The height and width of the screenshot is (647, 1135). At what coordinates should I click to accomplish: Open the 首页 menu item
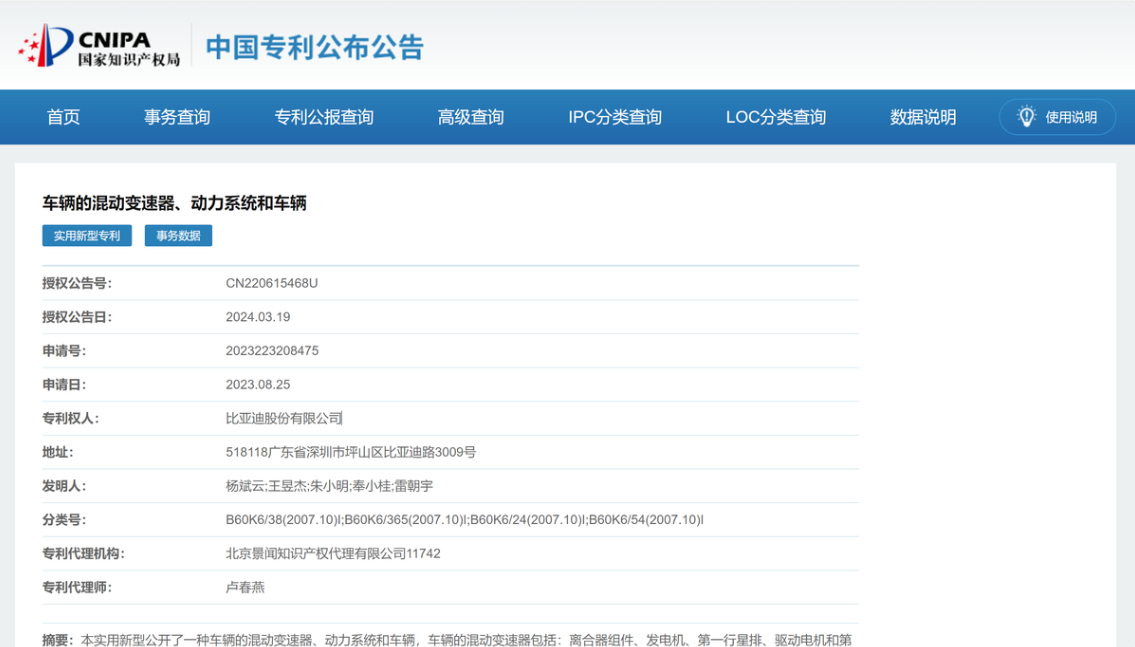coord(63,117)
